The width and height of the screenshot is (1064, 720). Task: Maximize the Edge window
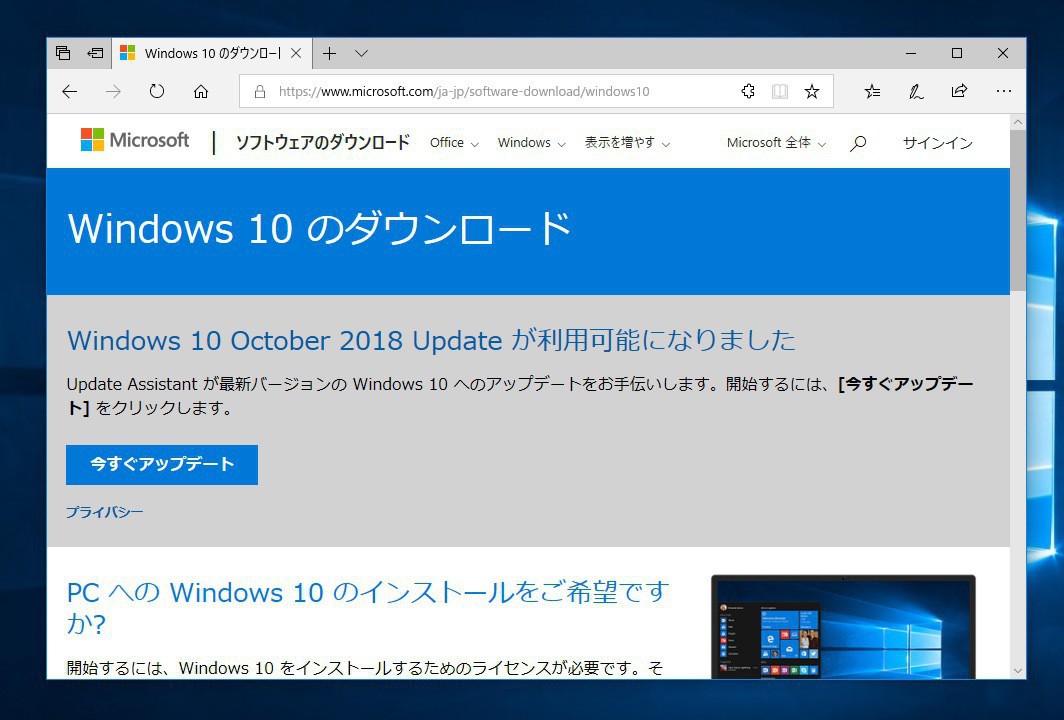957,53
